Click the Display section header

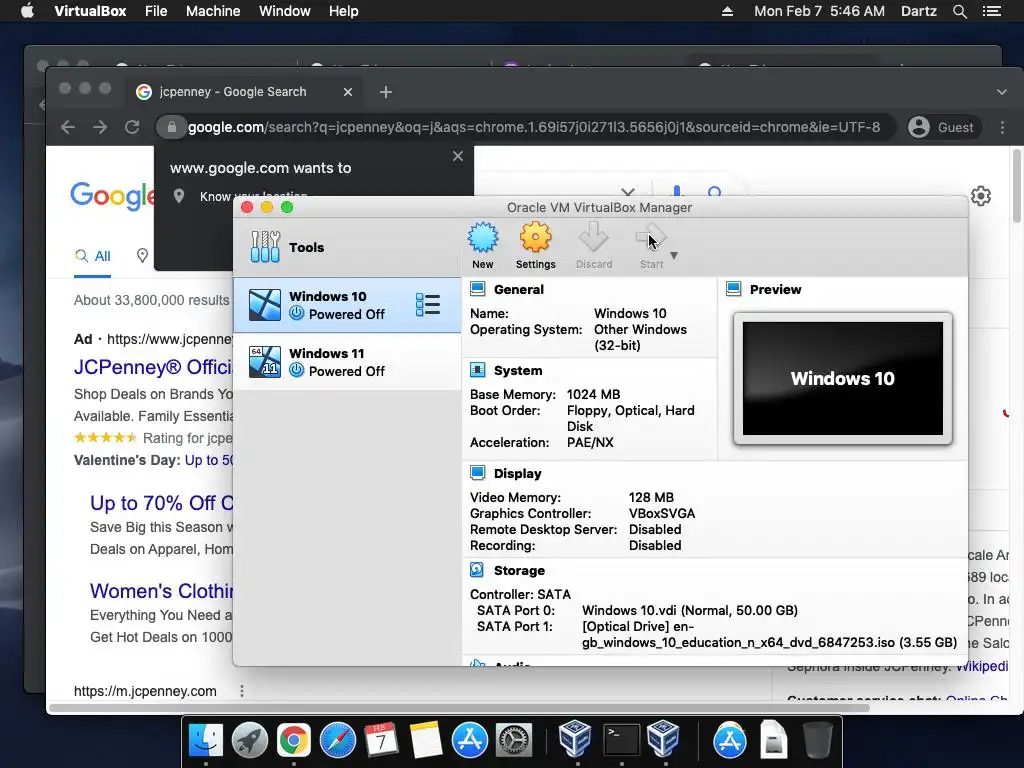coord(517,473)
